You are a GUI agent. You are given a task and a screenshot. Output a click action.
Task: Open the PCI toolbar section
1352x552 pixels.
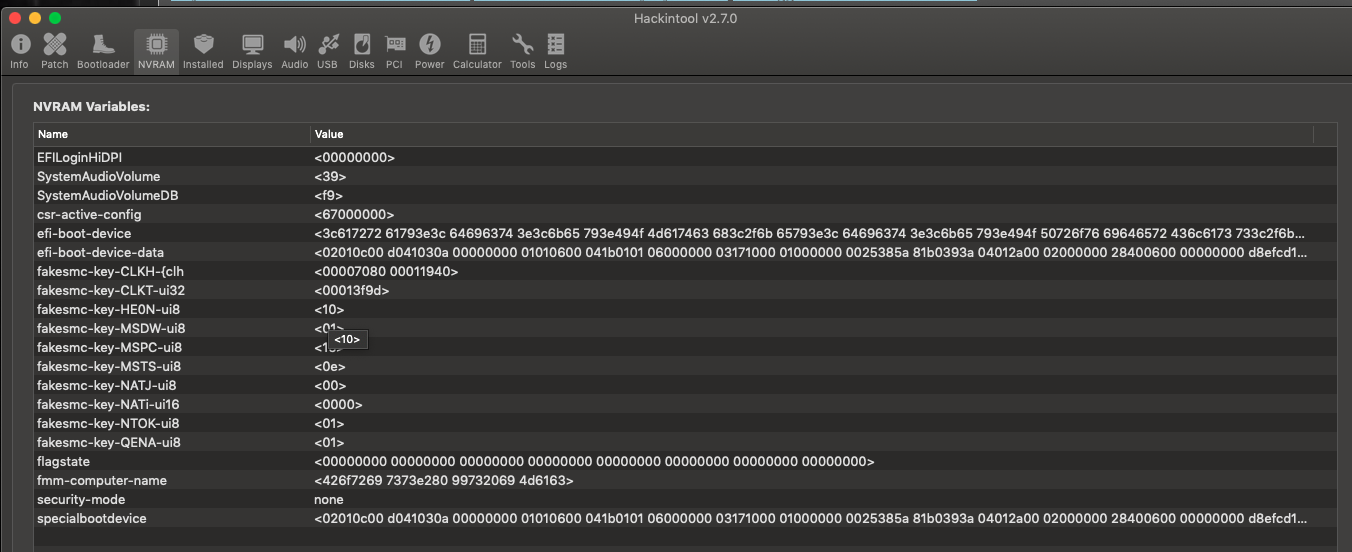coord(394,51)
